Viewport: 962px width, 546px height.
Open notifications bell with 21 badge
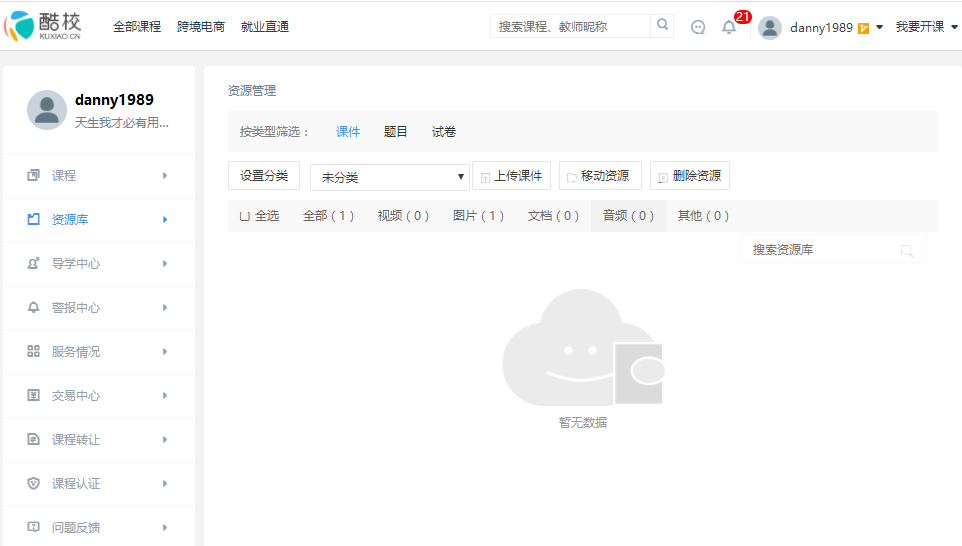[729, 27]
